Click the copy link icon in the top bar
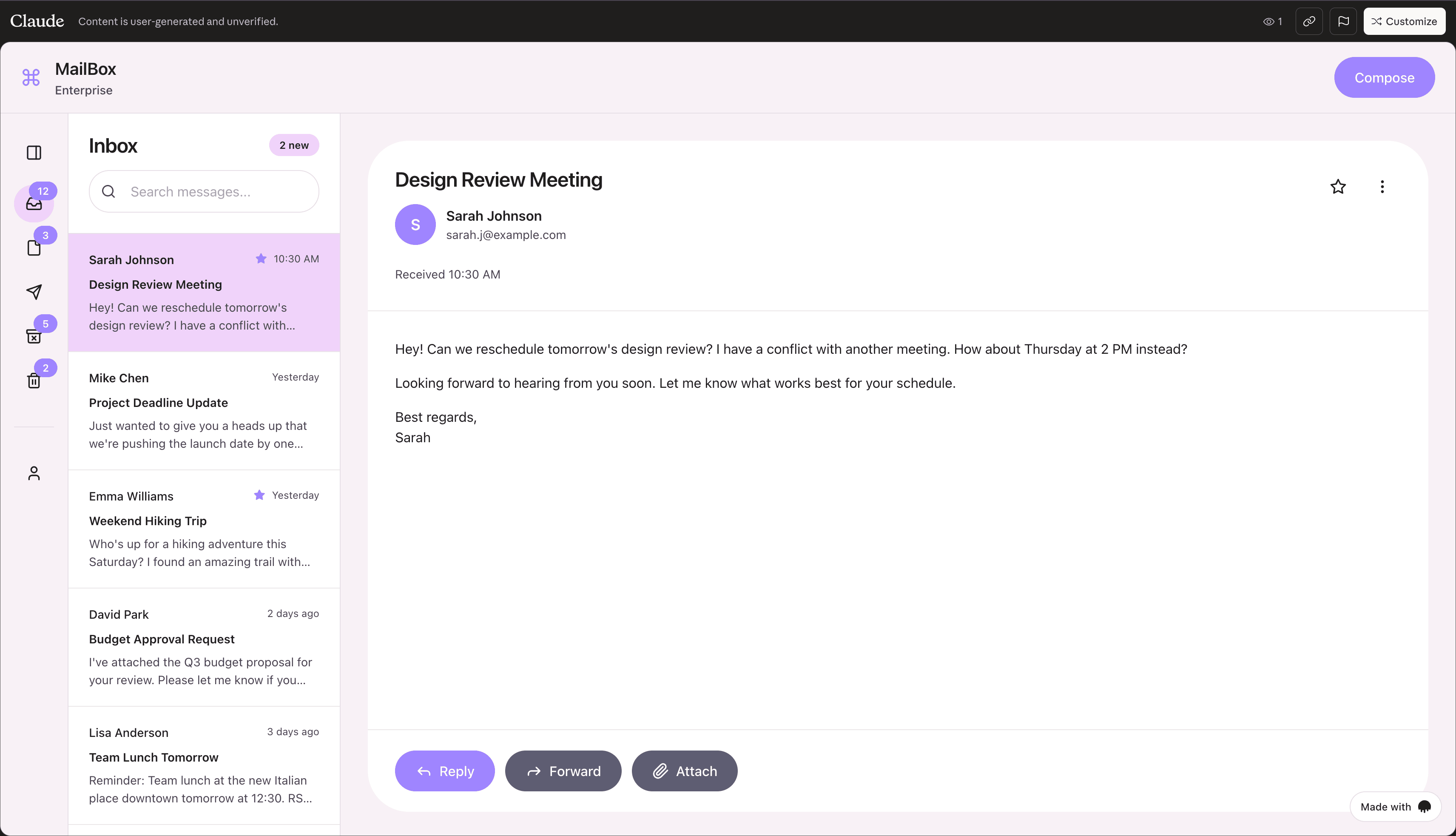 pos(1308,21)
